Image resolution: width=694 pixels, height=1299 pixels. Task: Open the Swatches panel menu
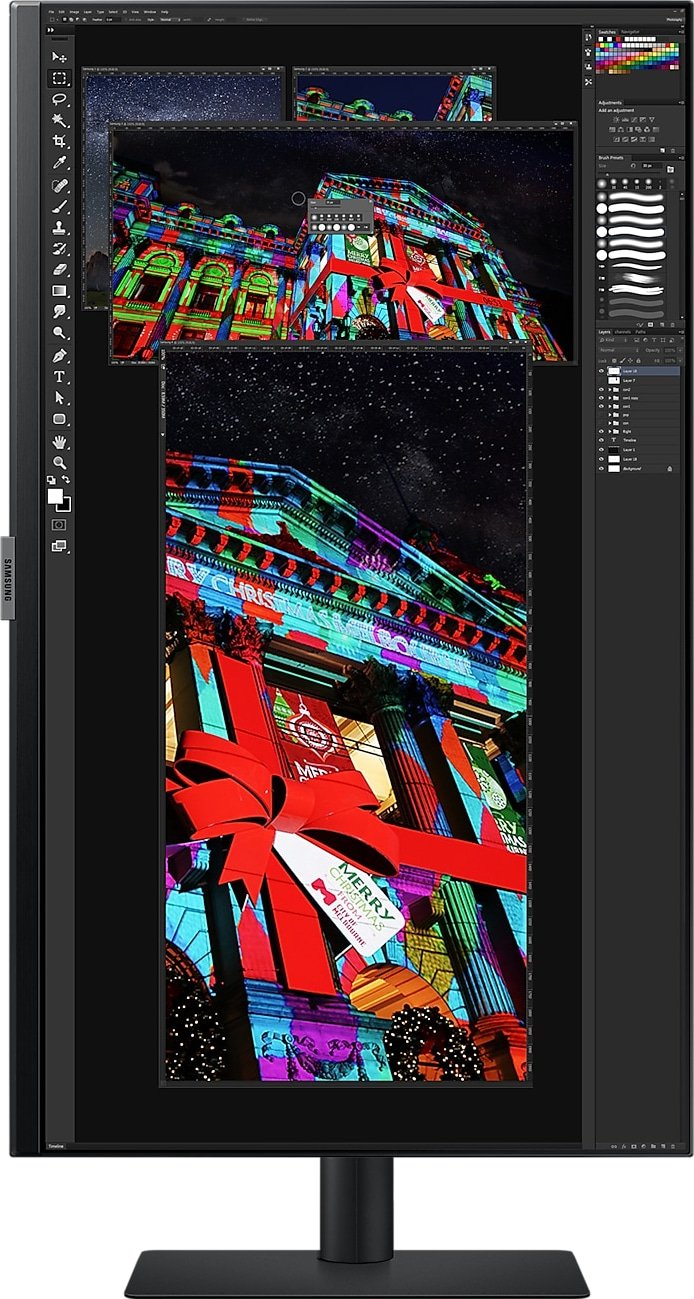pos(681,32)
